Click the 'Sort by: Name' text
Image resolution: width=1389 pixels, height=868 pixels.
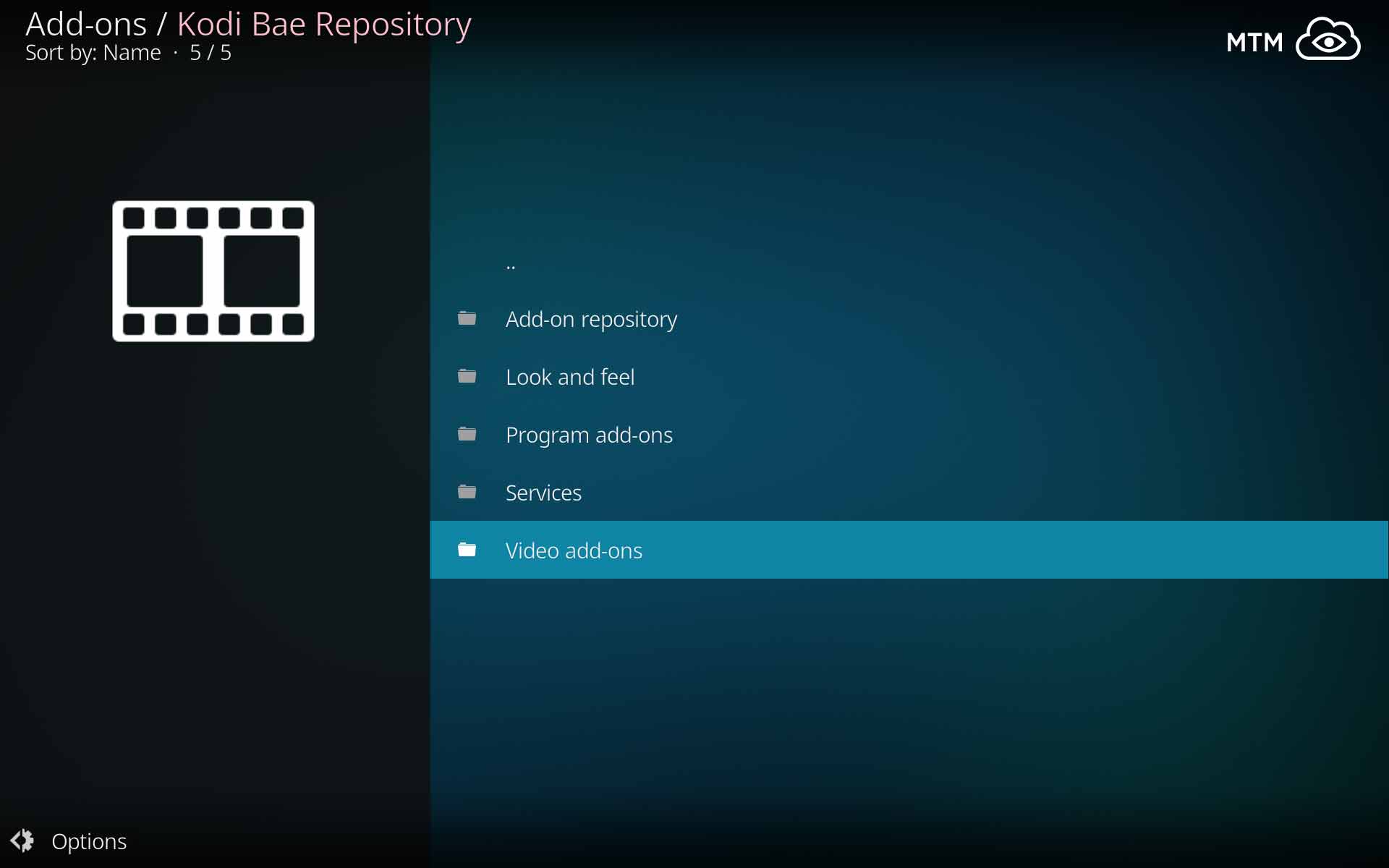point(93,53)
